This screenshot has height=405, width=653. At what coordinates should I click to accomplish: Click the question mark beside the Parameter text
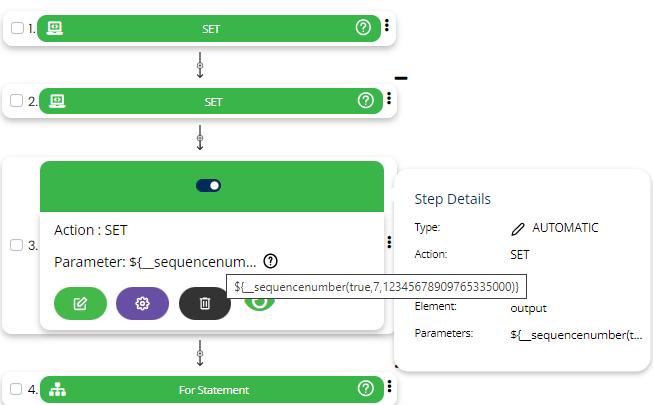click(x=270, y=261)
